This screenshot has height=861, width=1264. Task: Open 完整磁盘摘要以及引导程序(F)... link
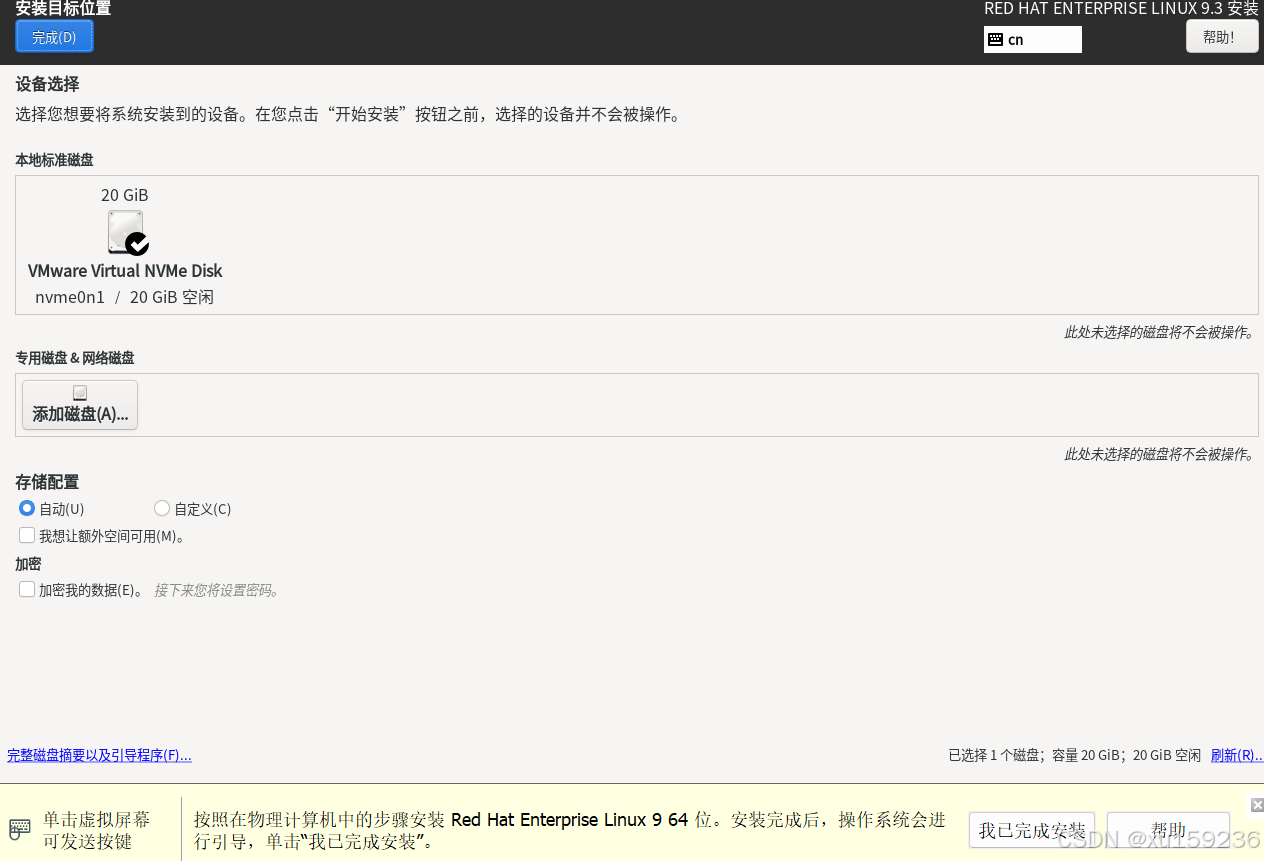pyautogui.click(x=99, y=755)
